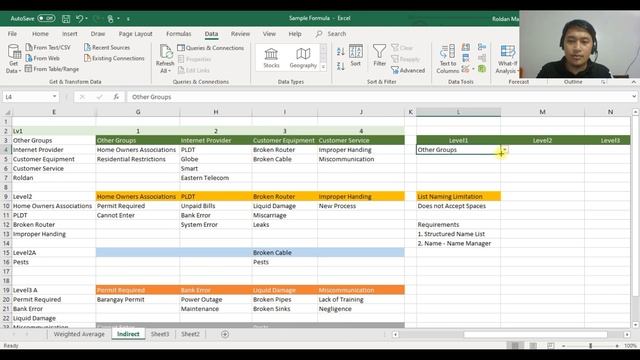Select the 'List Naming Limitation' cell
The image size is (640, 360).
click(x=458, y=196)
